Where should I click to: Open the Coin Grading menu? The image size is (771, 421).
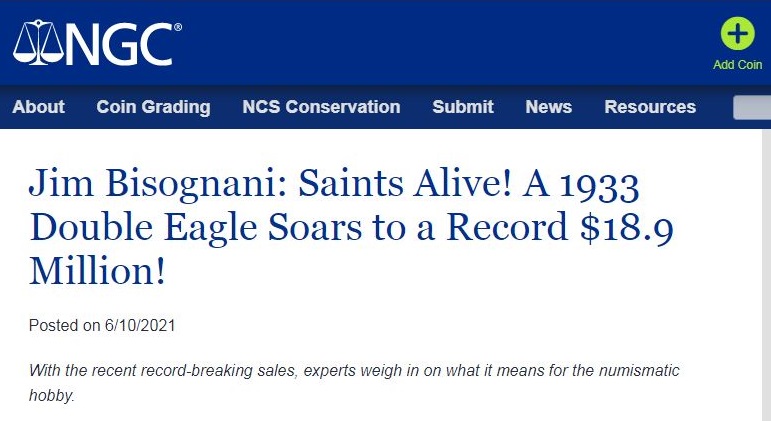pyautogui.click(x=153, y=107)
